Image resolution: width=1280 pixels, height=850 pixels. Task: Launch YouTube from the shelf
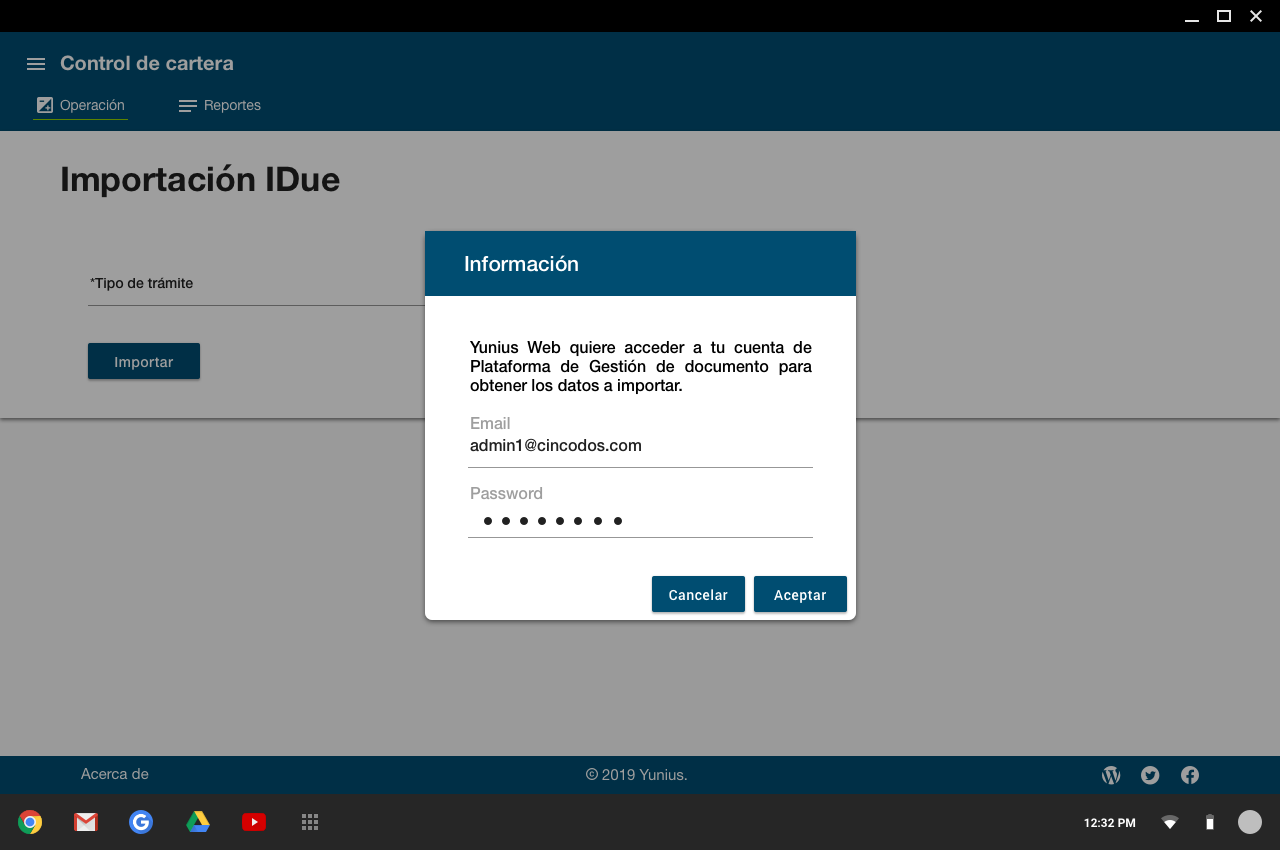click(x=254, y=822)
